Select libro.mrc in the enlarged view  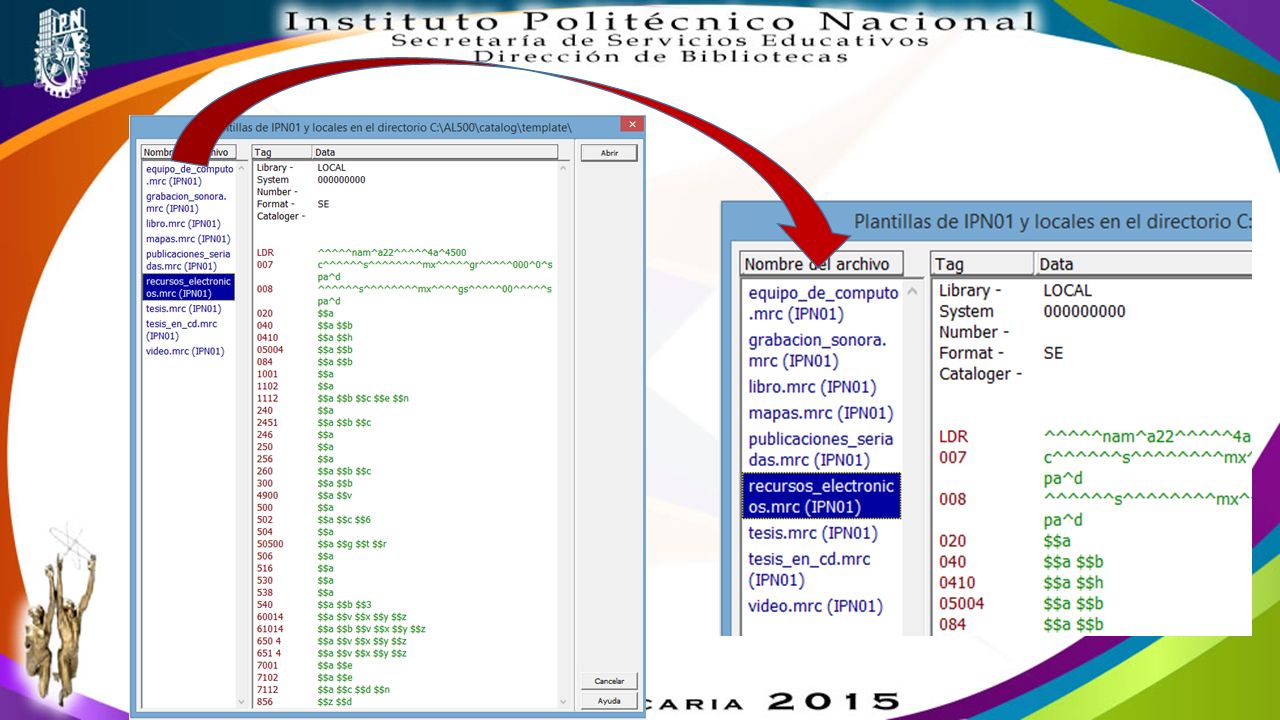click(x=812, y=387)
